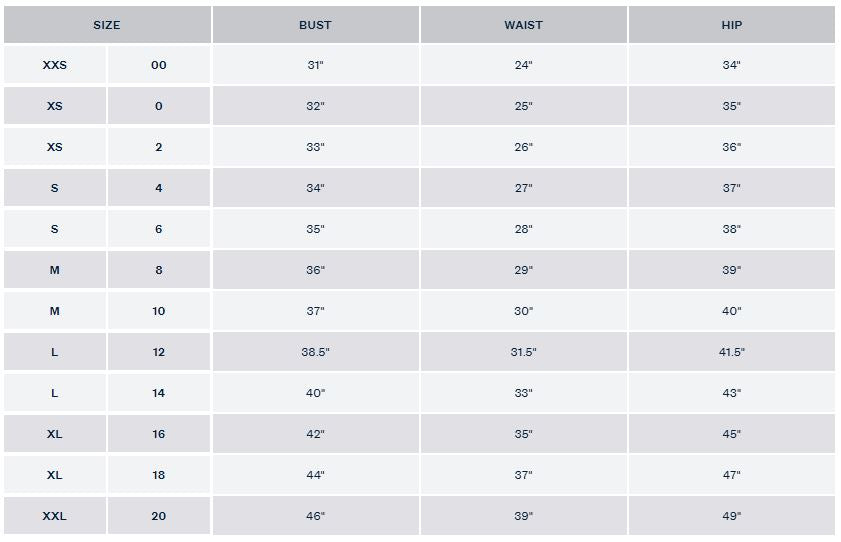Click the BUST column header
Viewport: 841px width, 542px height.
(315, 25)
